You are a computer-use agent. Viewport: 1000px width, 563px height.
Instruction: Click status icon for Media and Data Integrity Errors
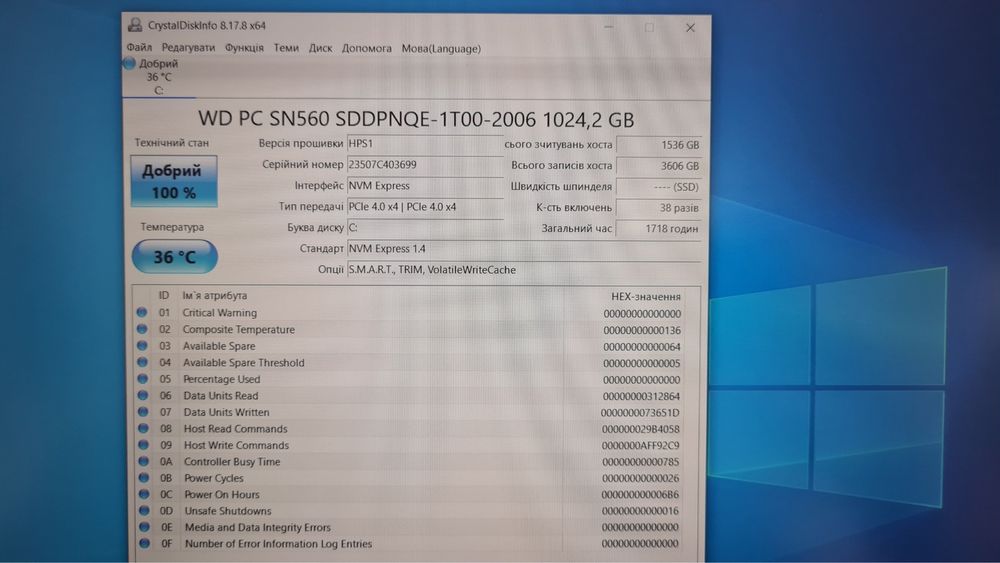[x=144, y=527]
